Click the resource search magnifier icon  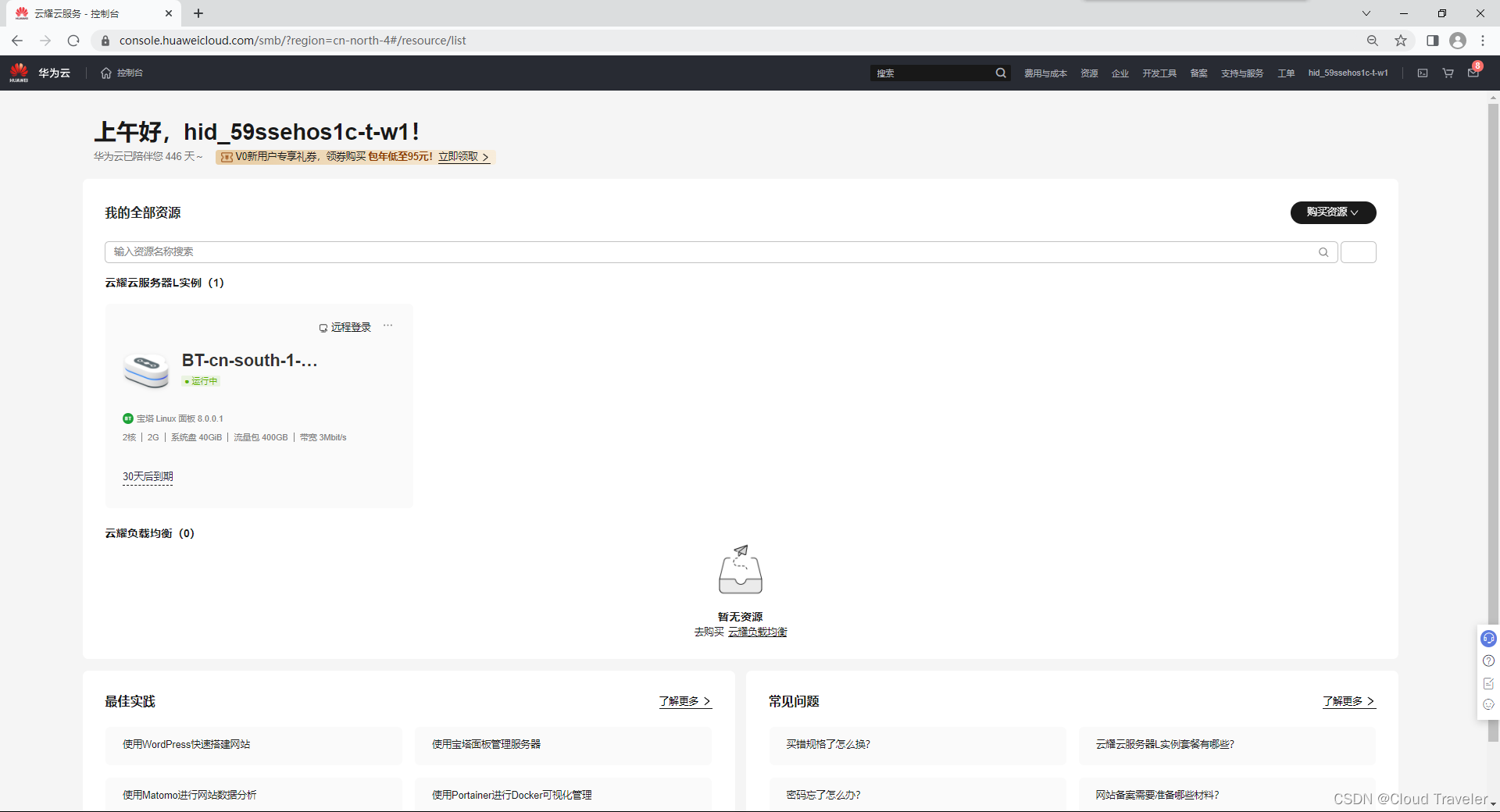1323,252
